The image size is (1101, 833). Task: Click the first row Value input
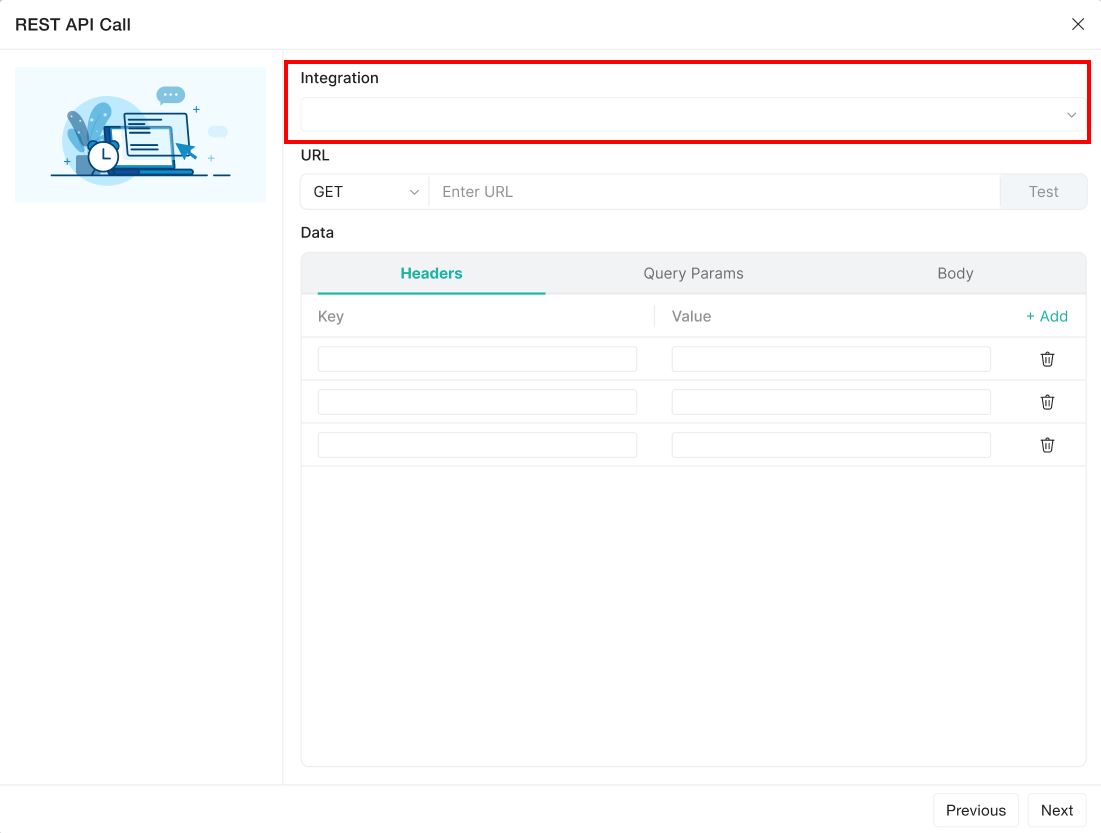tap(831, 359)
